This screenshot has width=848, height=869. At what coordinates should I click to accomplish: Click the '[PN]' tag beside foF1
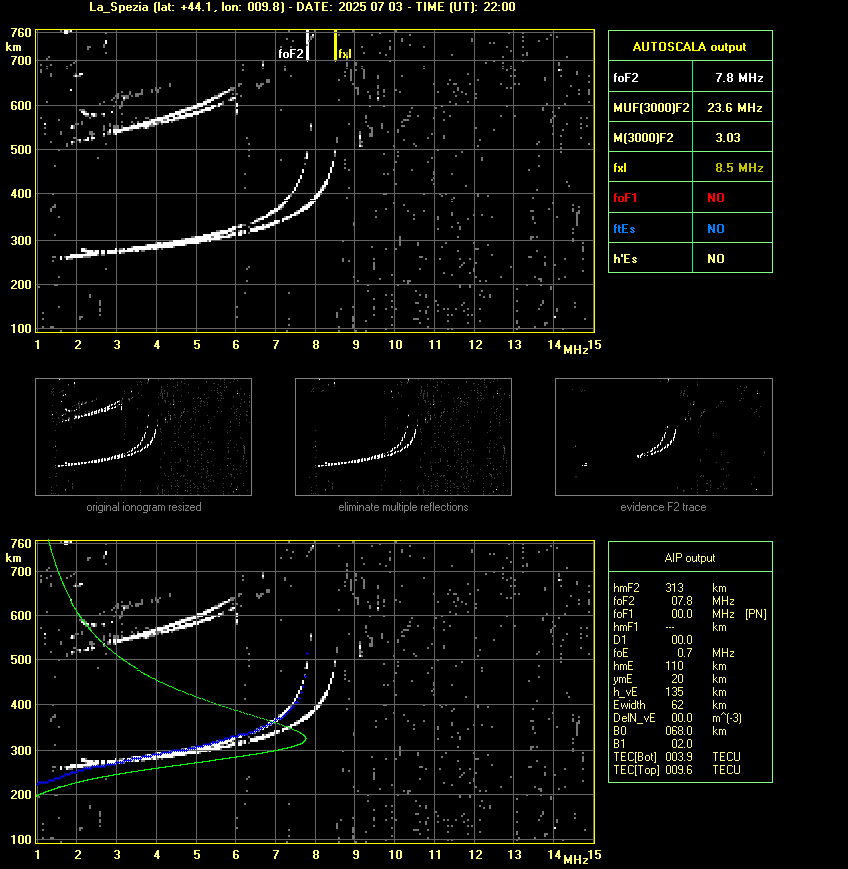click(x=755, y=614)
